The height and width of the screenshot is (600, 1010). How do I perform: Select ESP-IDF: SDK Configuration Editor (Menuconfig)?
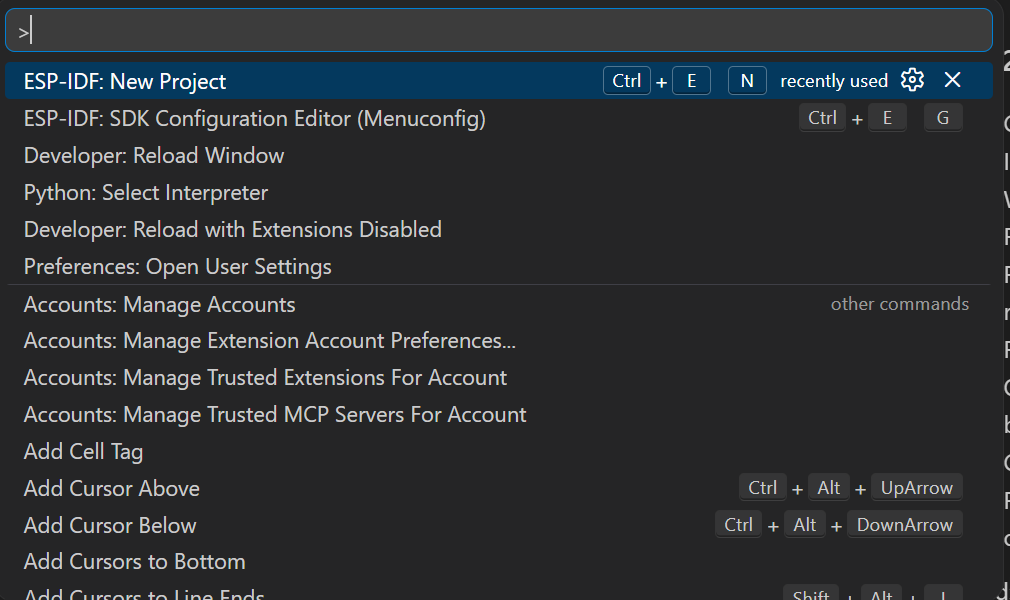point(499,118)
